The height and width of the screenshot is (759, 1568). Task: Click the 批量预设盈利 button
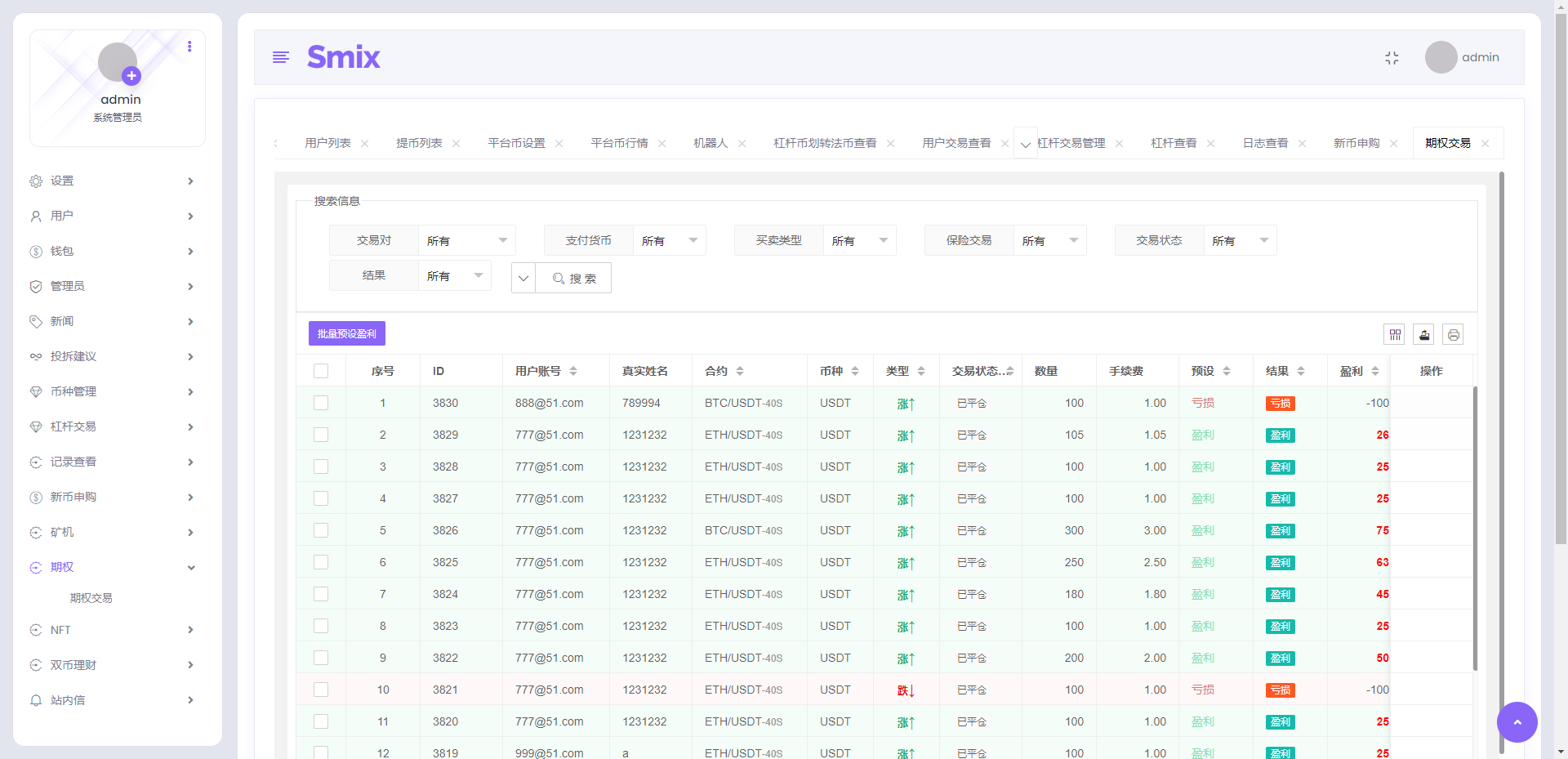click(346, 333)
